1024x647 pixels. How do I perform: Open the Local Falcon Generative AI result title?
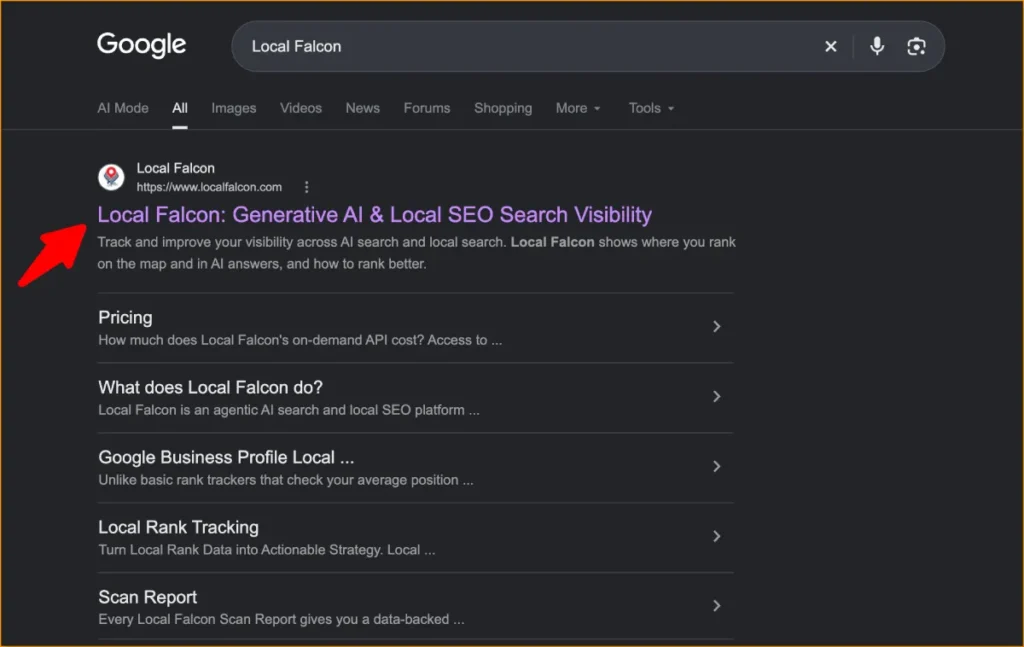(x=375, y=215)
